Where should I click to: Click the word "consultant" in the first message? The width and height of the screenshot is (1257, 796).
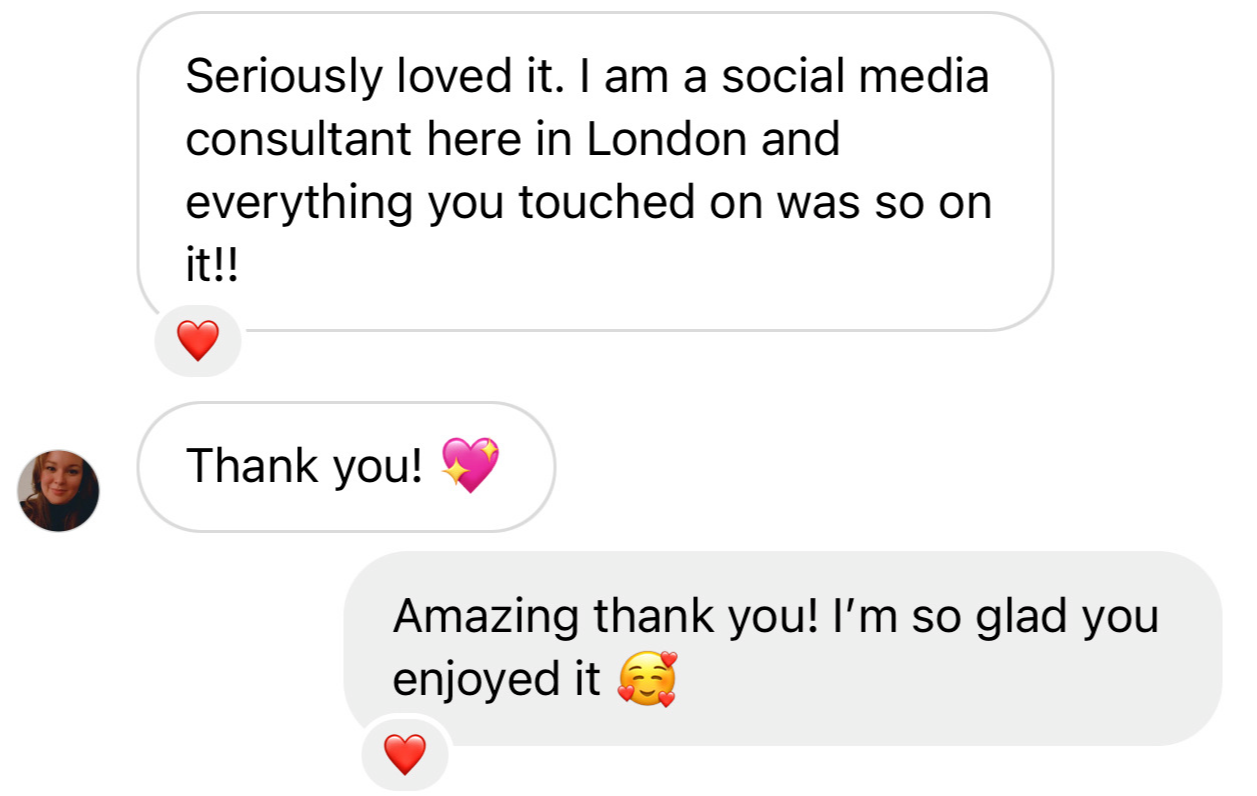pos(299,139)
